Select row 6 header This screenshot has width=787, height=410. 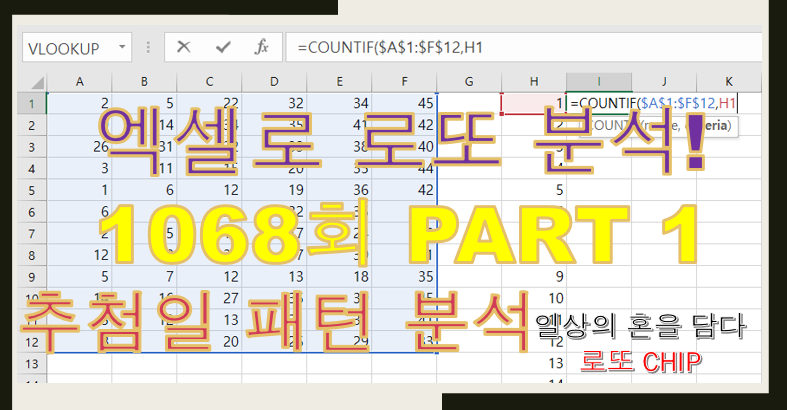coord(32,212)
